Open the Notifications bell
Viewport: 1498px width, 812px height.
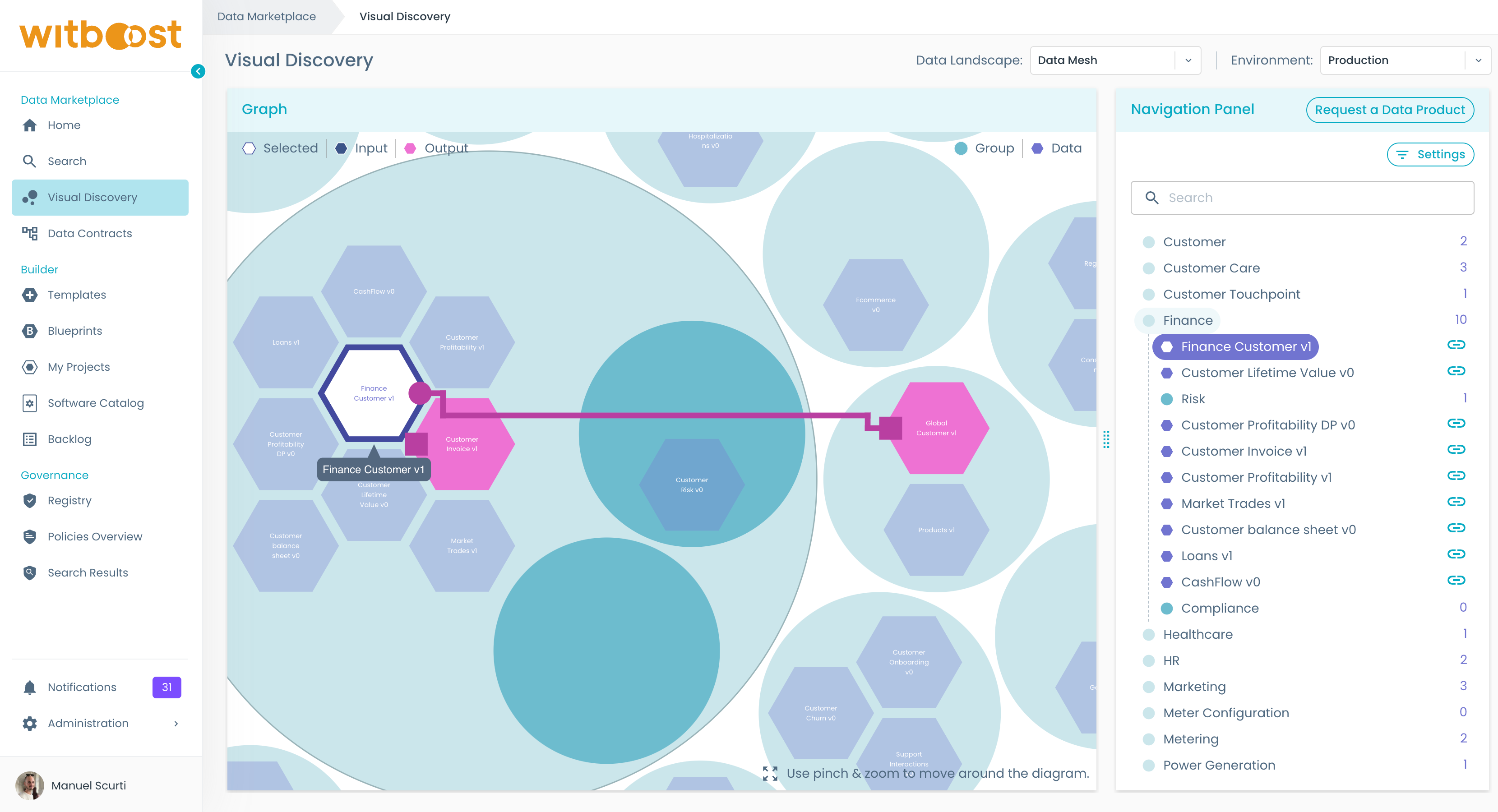coord(30,687)
